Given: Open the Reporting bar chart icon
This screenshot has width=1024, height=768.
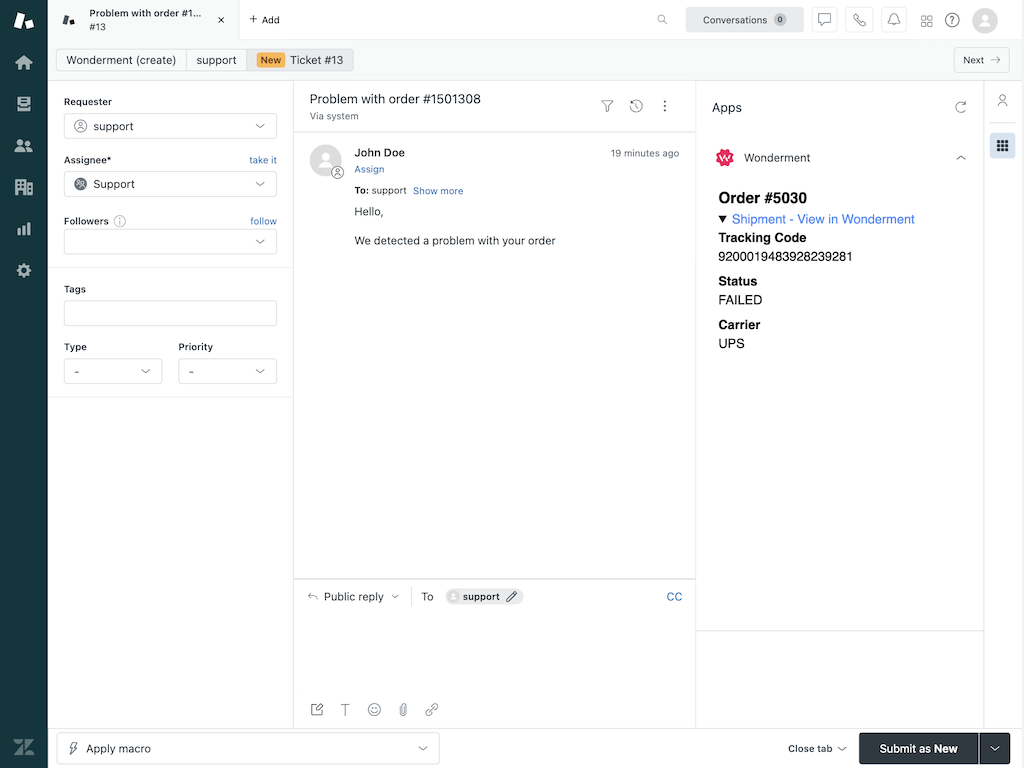Looking at the screenshot, I should (24, 229).
